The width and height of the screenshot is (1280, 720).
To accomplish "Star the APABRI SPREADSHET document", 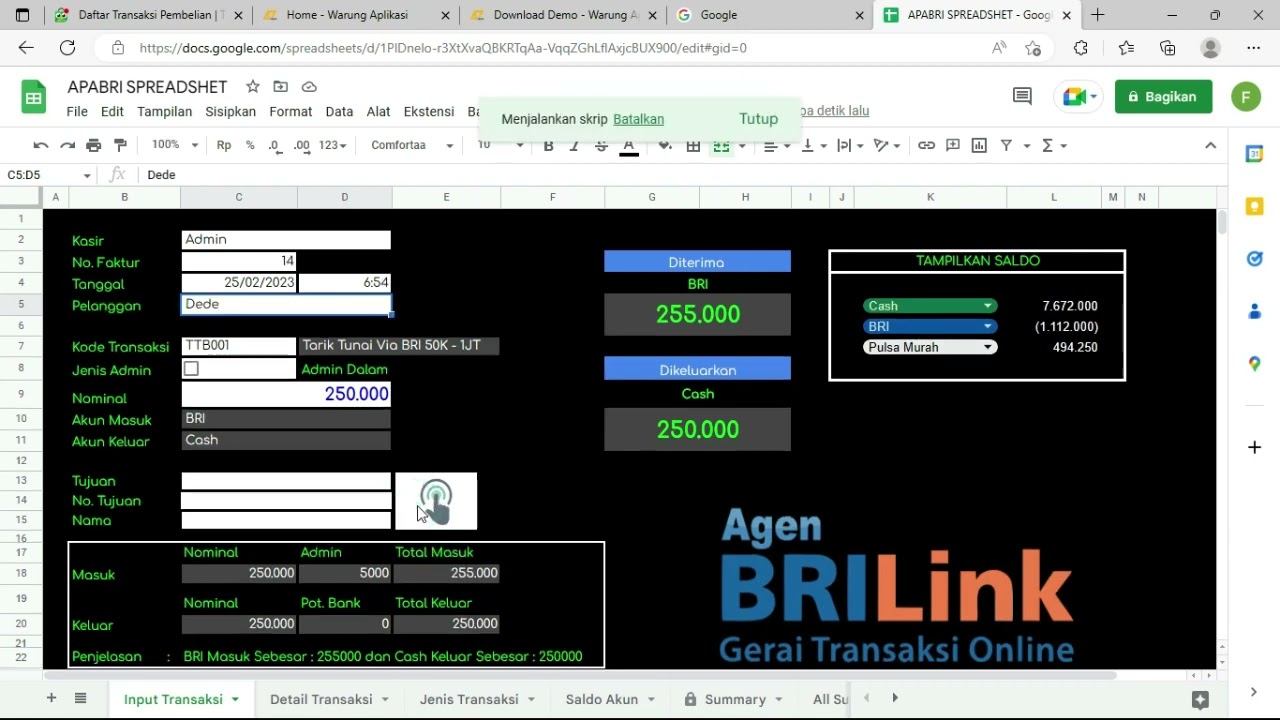I will (x=253, y=87).
